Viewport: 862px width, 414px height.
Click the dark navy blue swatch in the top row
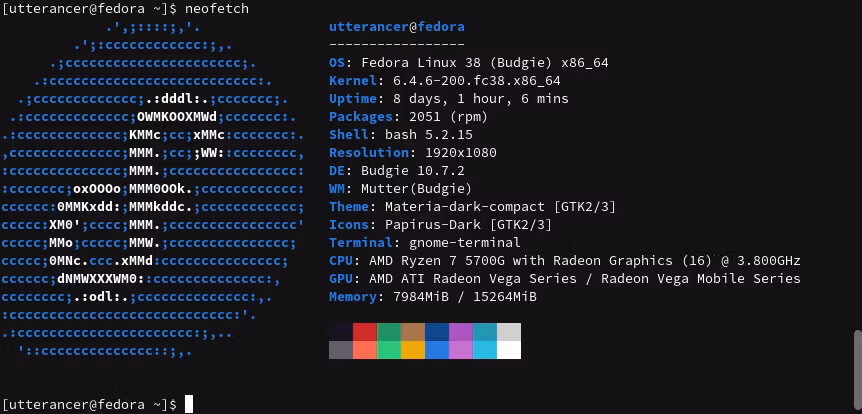437,332
